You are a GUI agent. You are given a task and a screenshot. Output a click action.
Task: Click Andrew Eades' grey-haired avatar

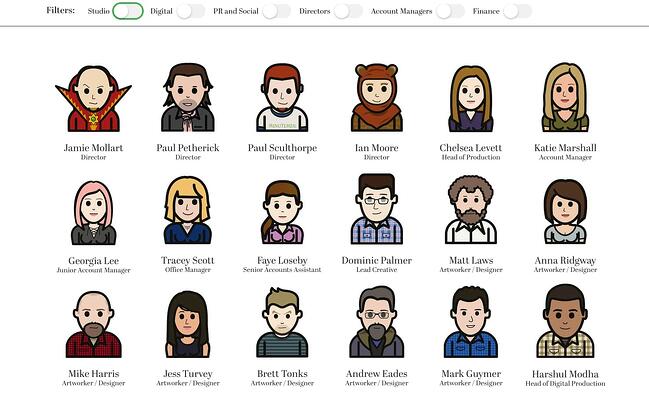tap(377, 322)
